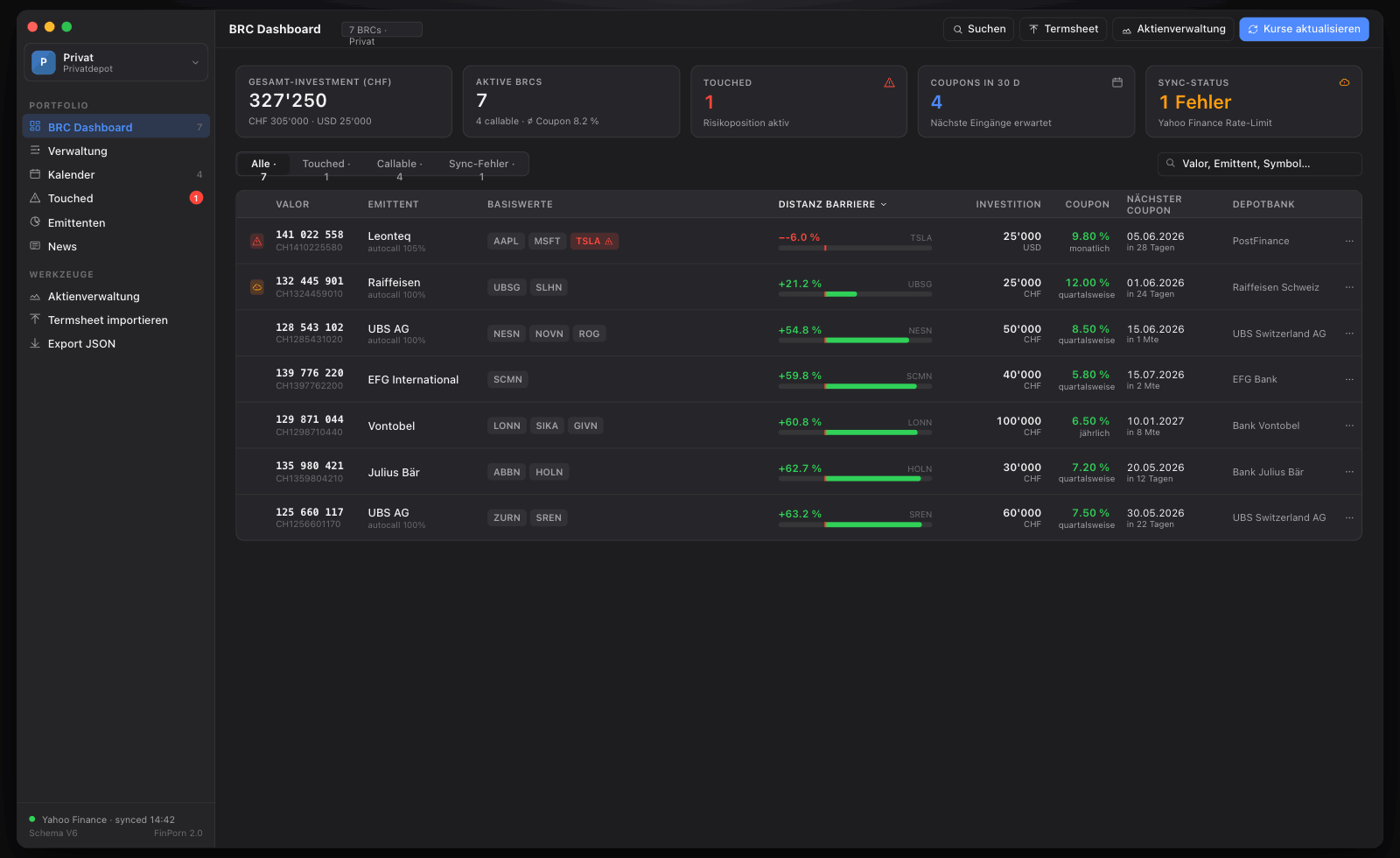1400x858 pixels.
Task: Open BRC Dashboard in the sidebar
Action: click(115, 127)
